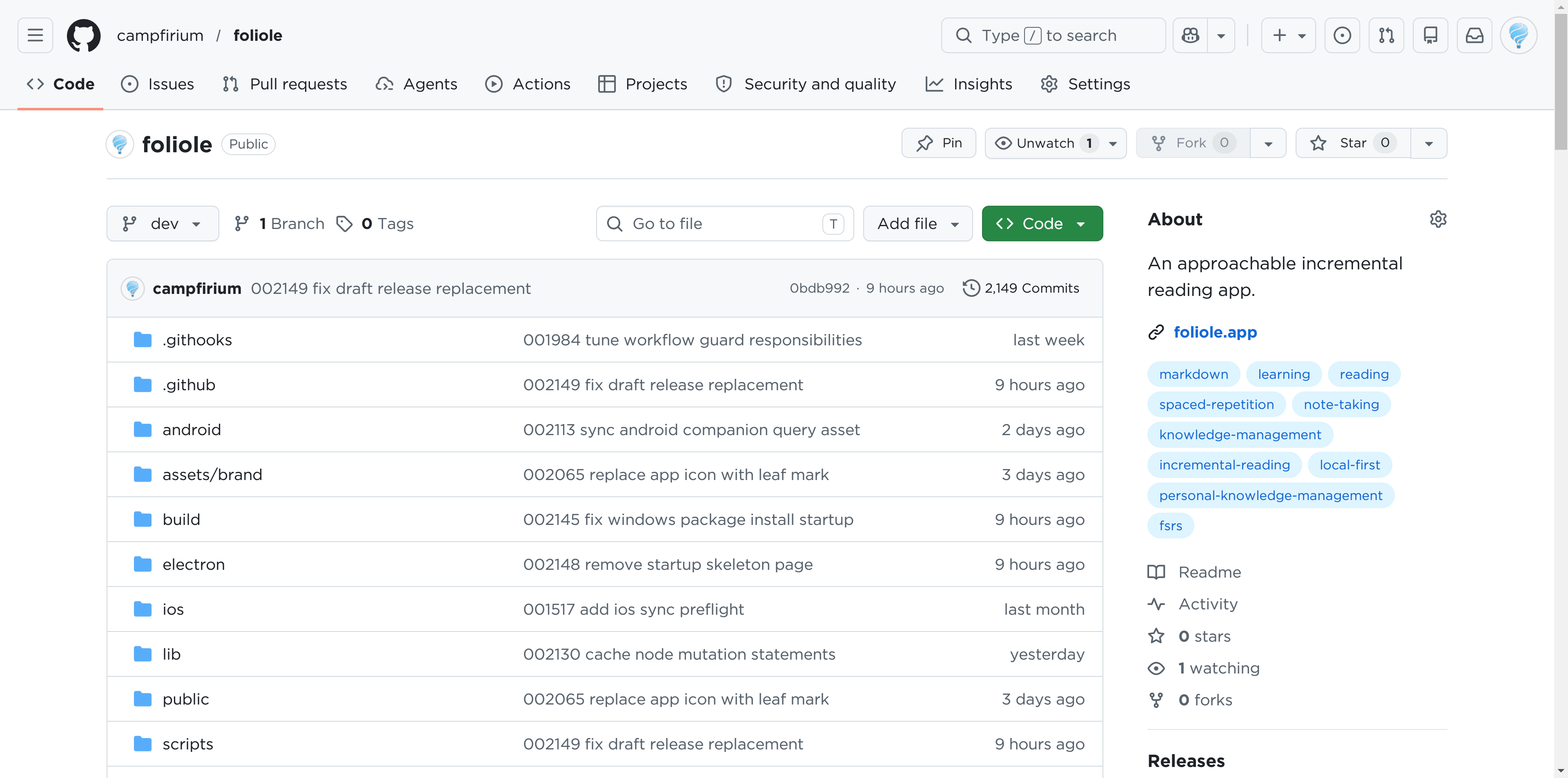The width and height of the screenshot is (1568, 778).
Task: Open the scripts folder
Action: pyautogui.click(x=187, y=744)
